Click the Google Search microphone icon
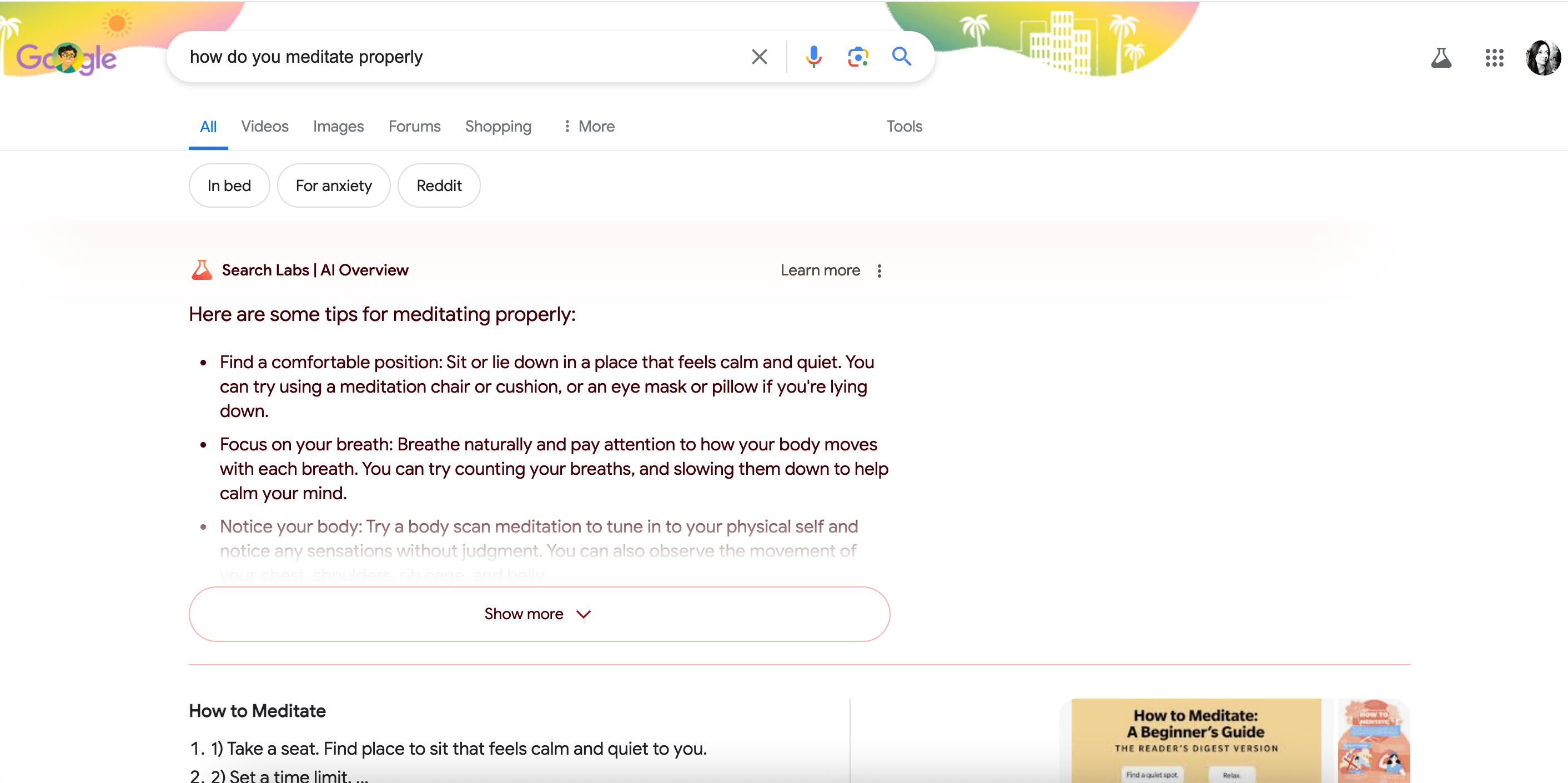The width and height of the screenshot is (1568, 783). pyautogui.click(x=813, y=57)
